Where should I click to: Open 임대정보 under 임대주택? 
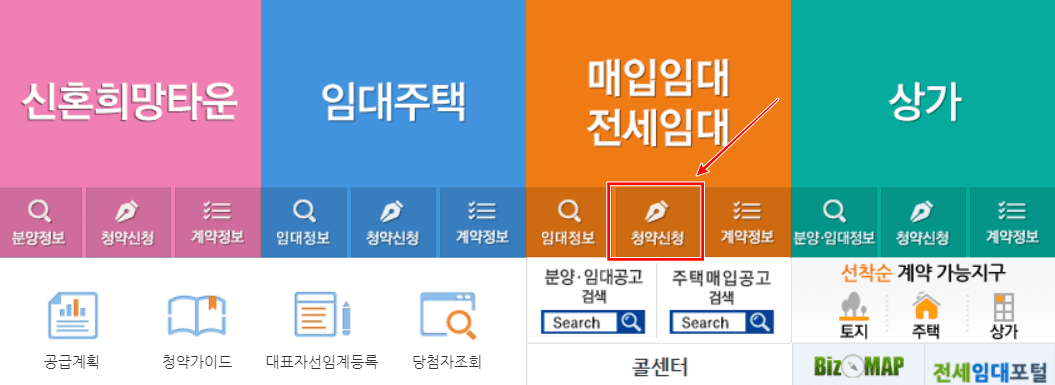tap(303, 222)
